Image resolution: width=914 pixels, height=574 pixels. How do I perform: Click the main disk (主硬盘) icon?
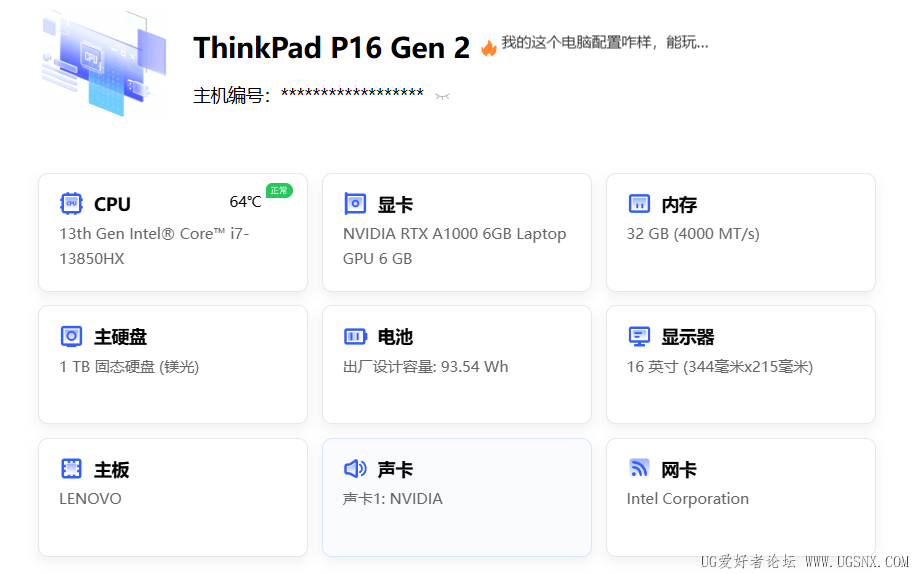point(71,336)
